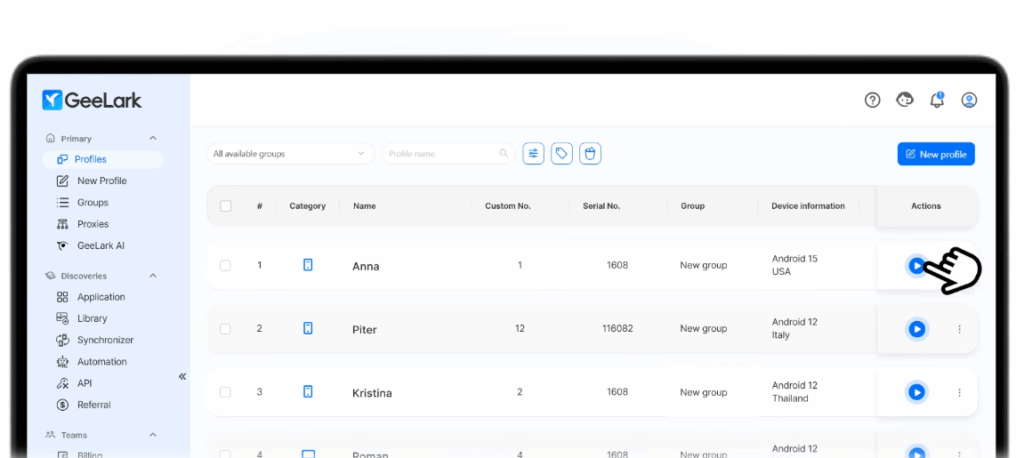Open the support chat face icon

coord(904,100)
